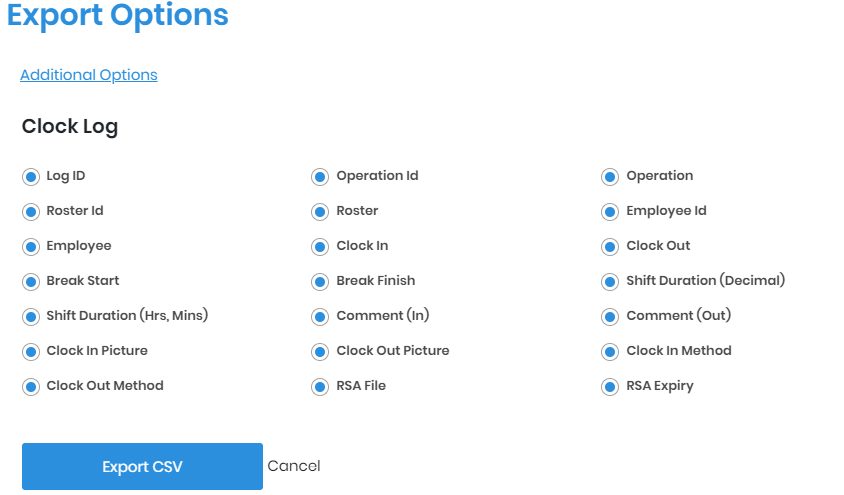The height and width of the screenshot is (495, 844).
Task: Deselect the Operation export field
Action: tap(610, 177)
